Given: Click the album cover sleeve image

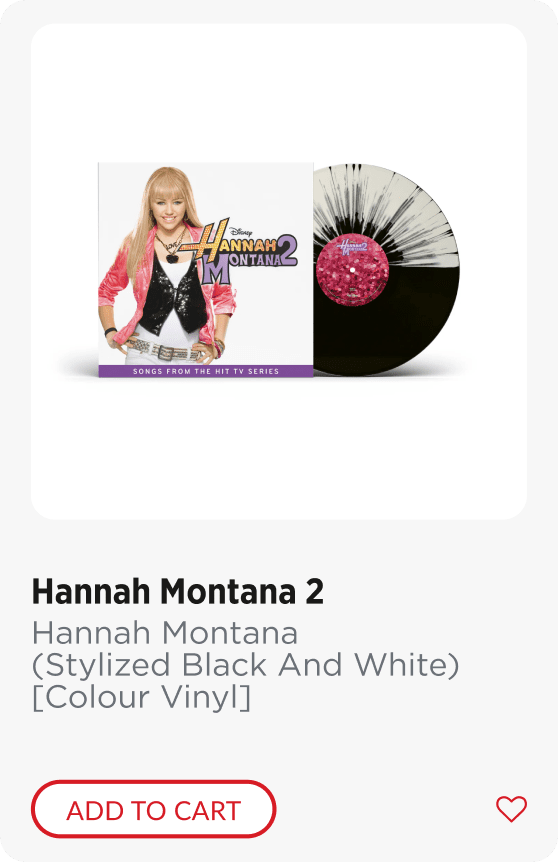Looking at the screenshot, I should [206, 269].
